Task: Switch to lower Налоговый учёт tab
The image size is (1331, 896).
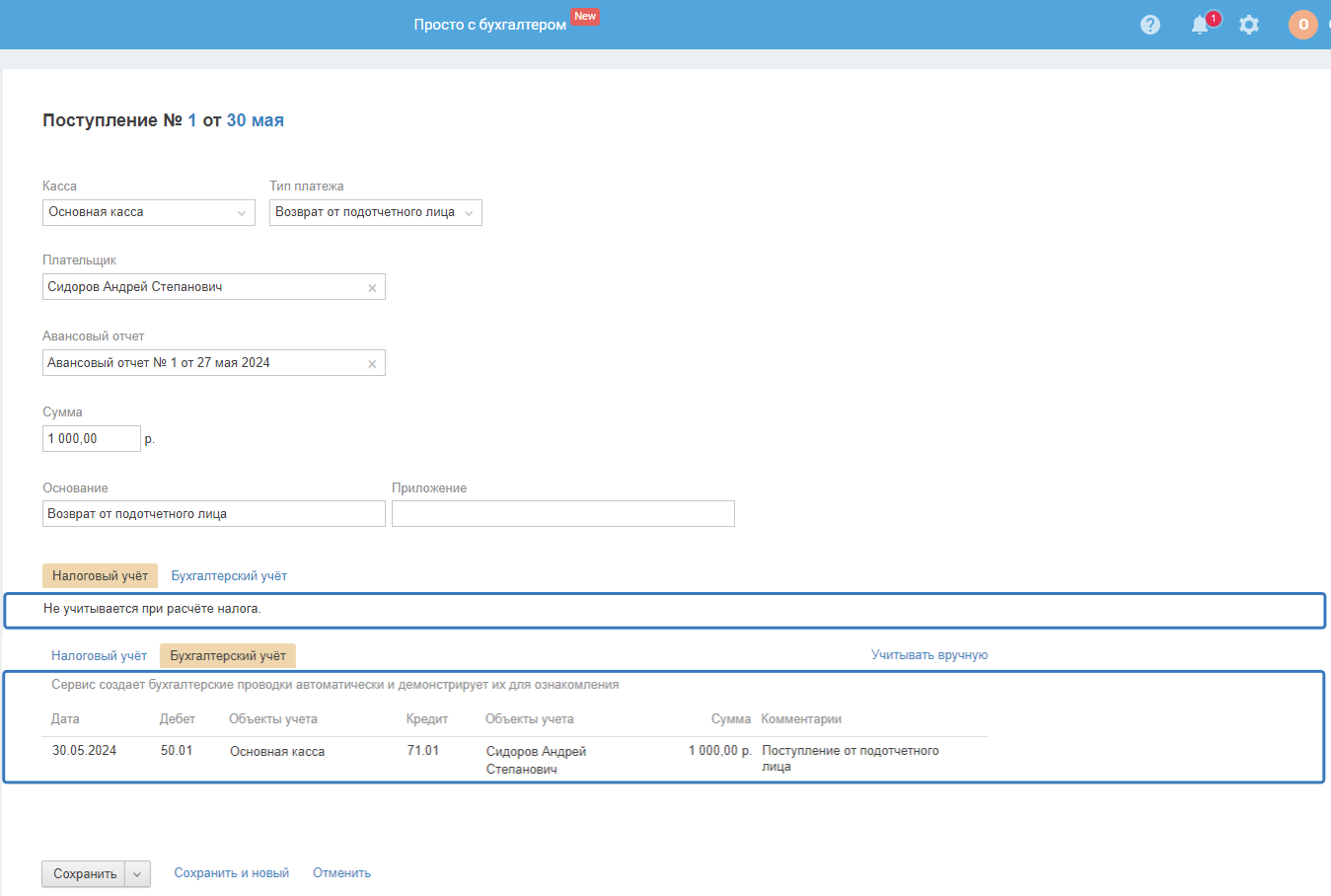Action: pyautogui.click(x=99, y=656)
